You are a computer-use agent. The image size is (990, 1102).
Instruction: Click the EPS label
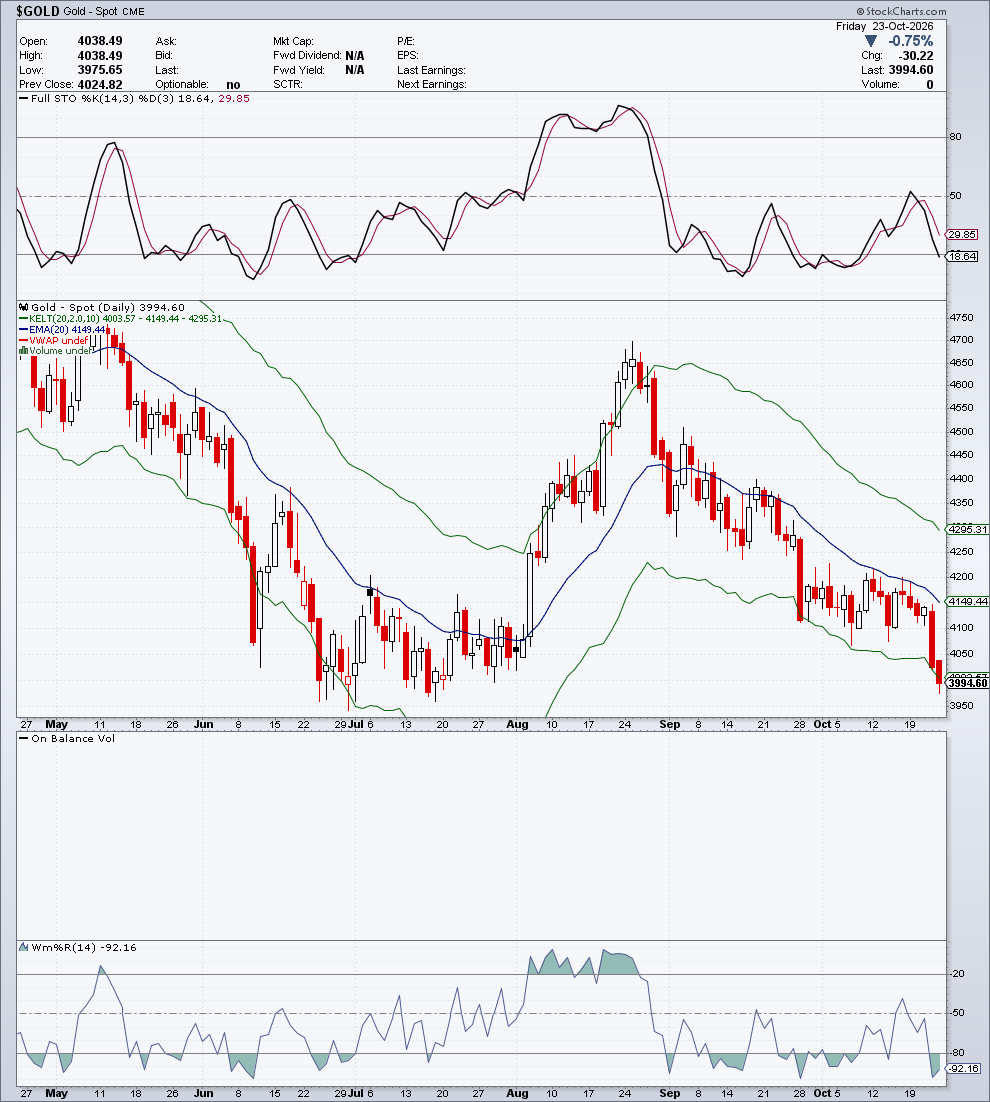pos(407,56)
